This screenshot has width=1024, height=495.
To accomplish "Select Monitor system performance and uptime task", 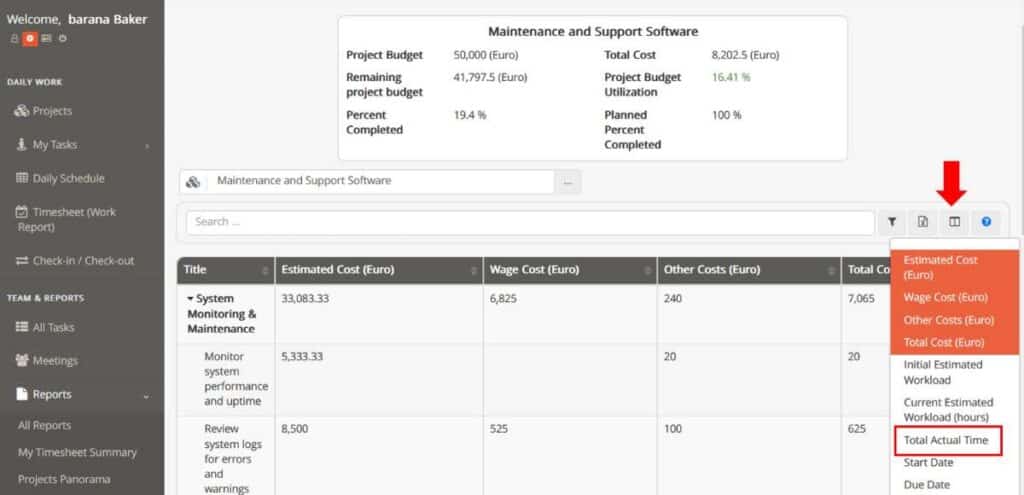I will click(236, 379).
